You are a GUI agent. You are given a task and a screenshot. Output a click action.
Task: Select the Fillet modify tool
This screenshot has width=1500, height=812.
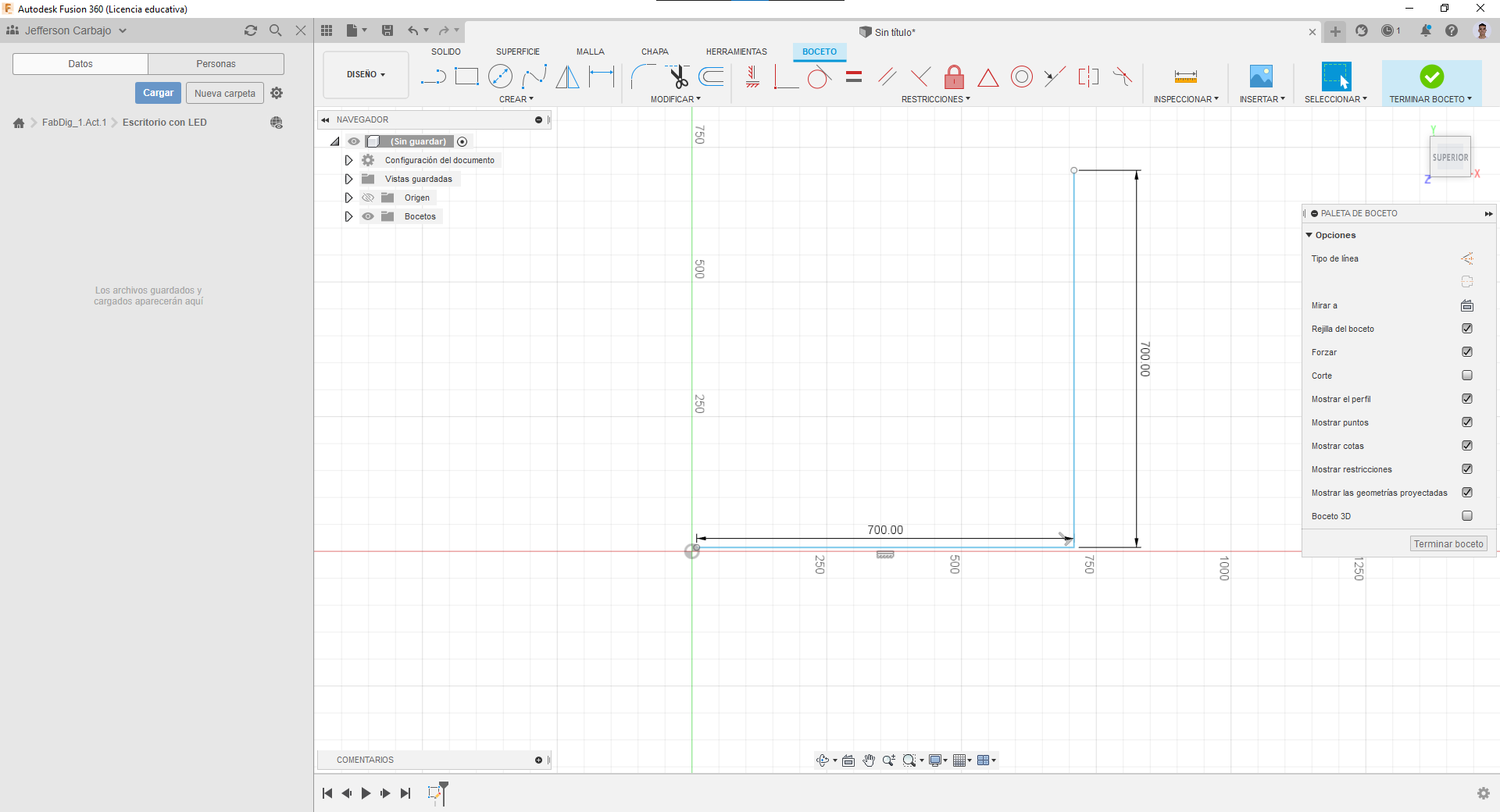pos(643,77)
